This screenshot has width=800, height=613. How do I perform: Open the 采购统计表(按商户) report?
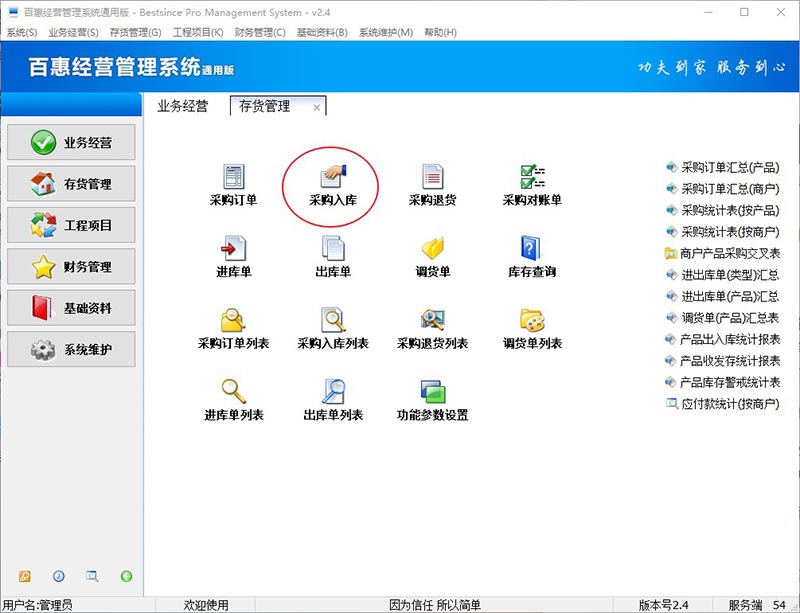point(723,232)
